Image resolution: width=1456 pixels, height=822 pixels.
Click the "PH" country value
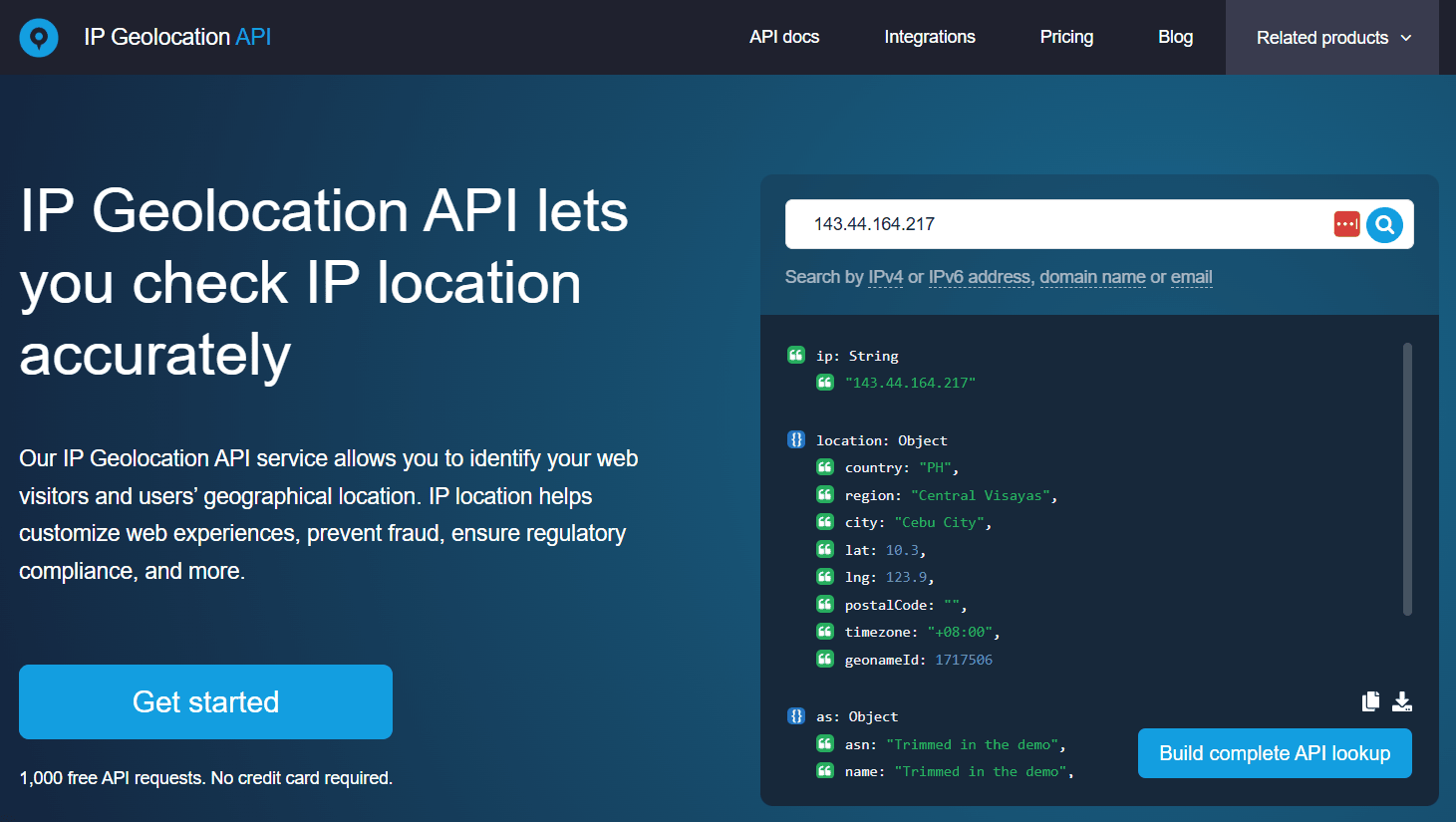pyautogui.click(x=935, y=467)
